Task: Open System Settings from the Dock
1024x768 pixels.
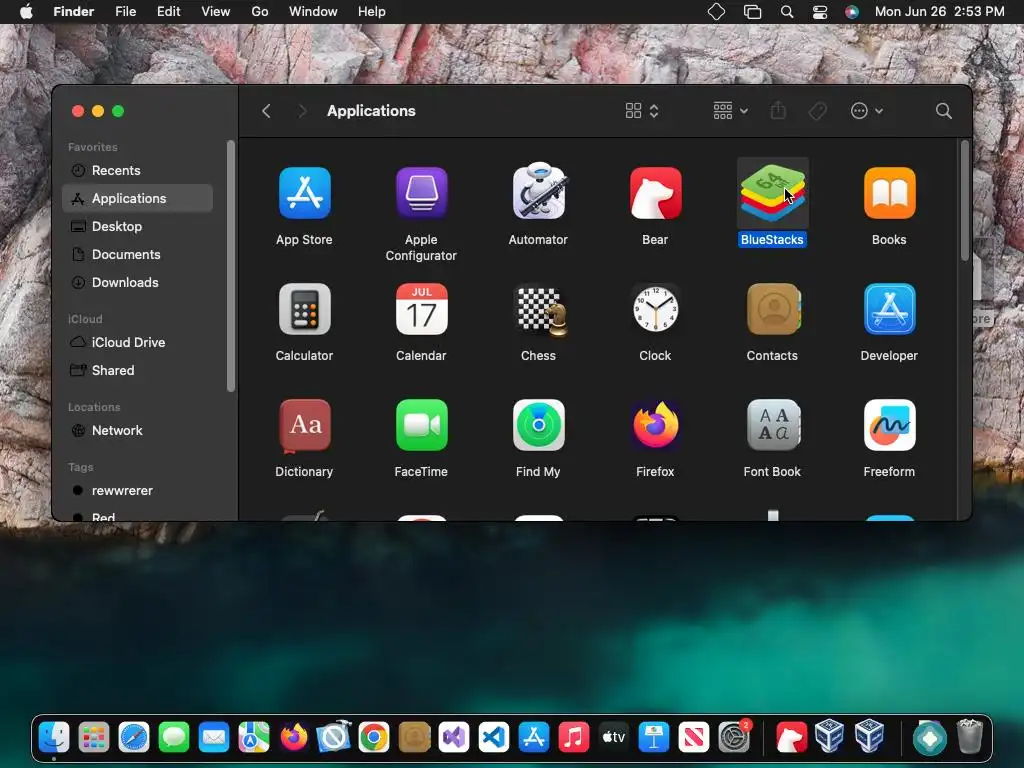Action: click(x=734, y=738)
